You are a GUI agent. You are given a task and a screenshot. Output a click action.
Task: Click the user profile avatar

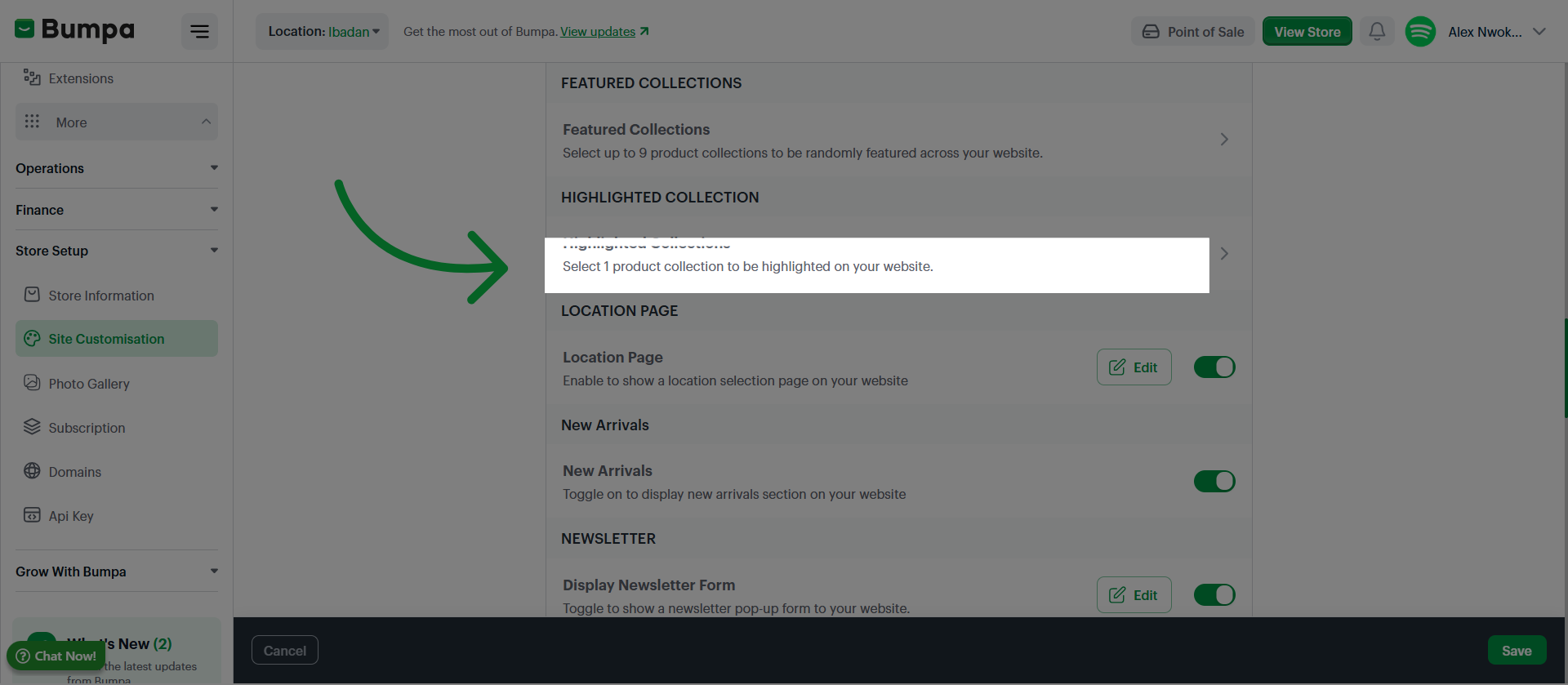pos(1420,32)
